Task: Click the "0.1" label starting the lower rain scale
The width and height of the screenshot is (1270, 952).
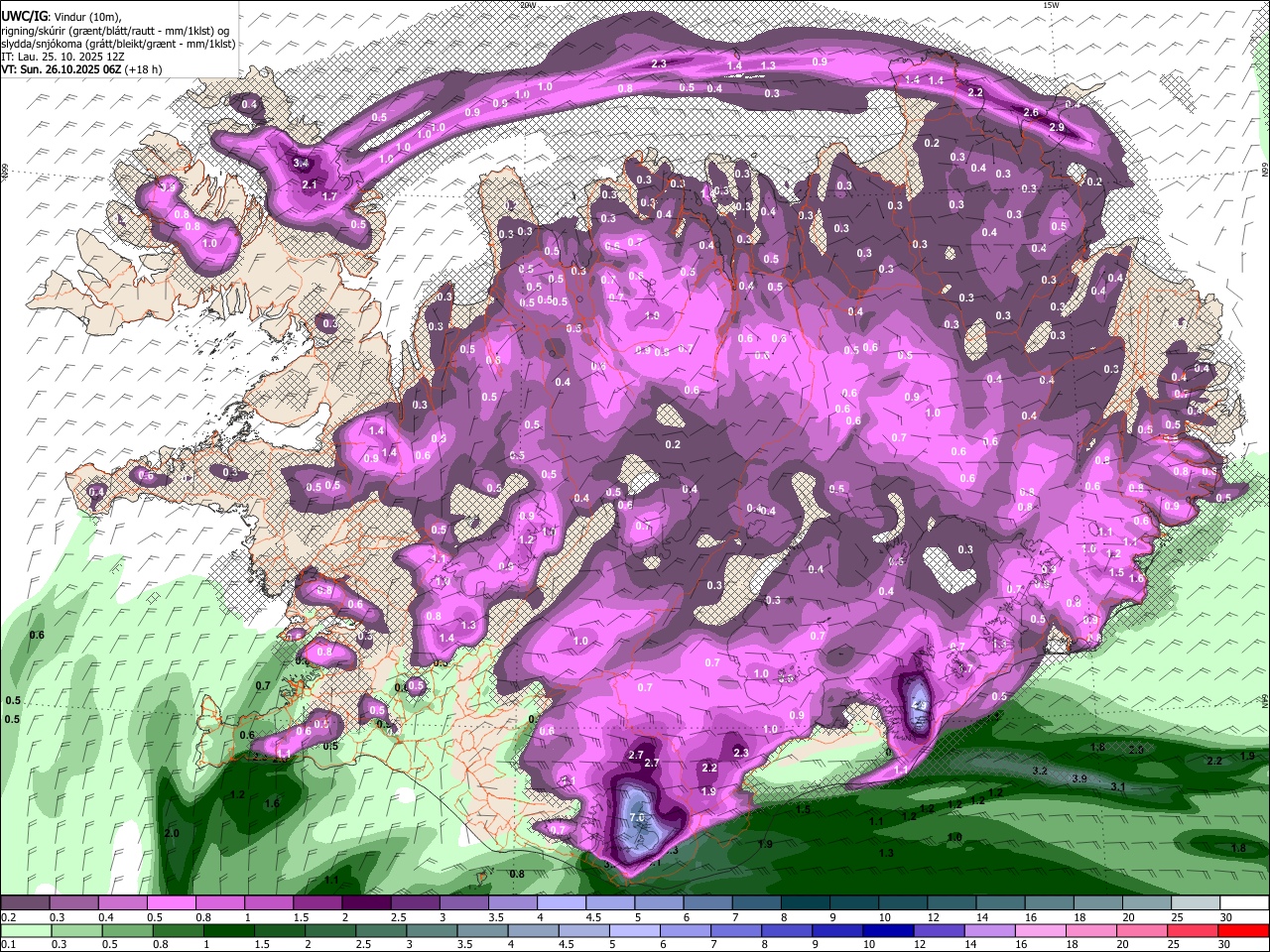Action: 8,944
